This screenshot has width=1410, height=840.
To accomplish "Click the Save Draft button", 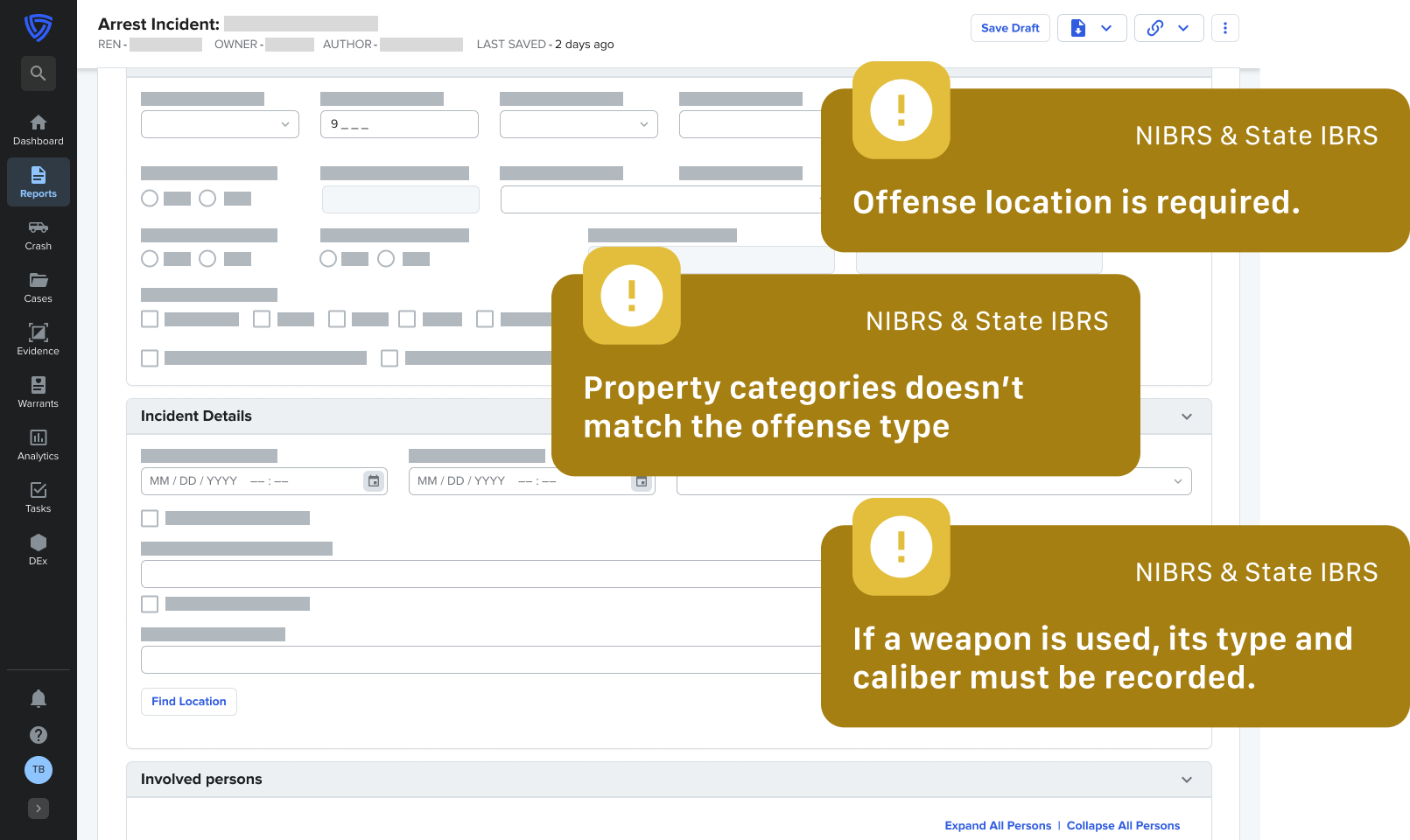I will [1009, 28].
